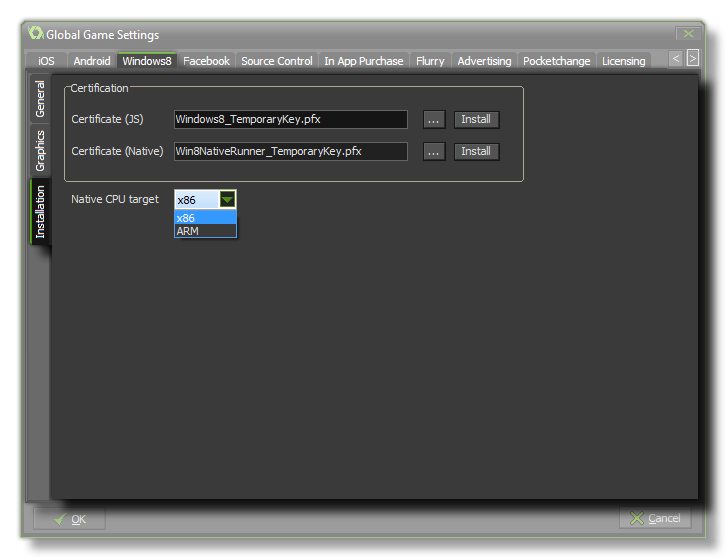
Task: Install the Certificate (Native) key
Action: pyautogui.click(x=476, y=152)
